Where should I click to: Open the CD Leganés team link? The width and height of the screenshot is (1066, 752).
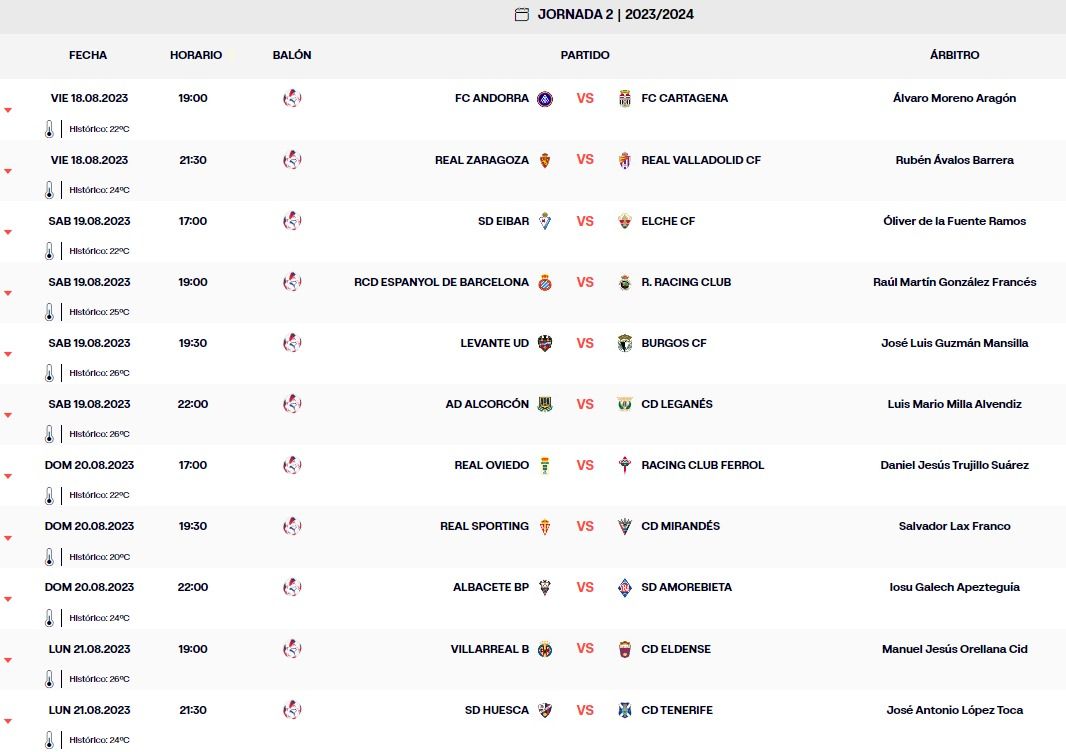676,404
